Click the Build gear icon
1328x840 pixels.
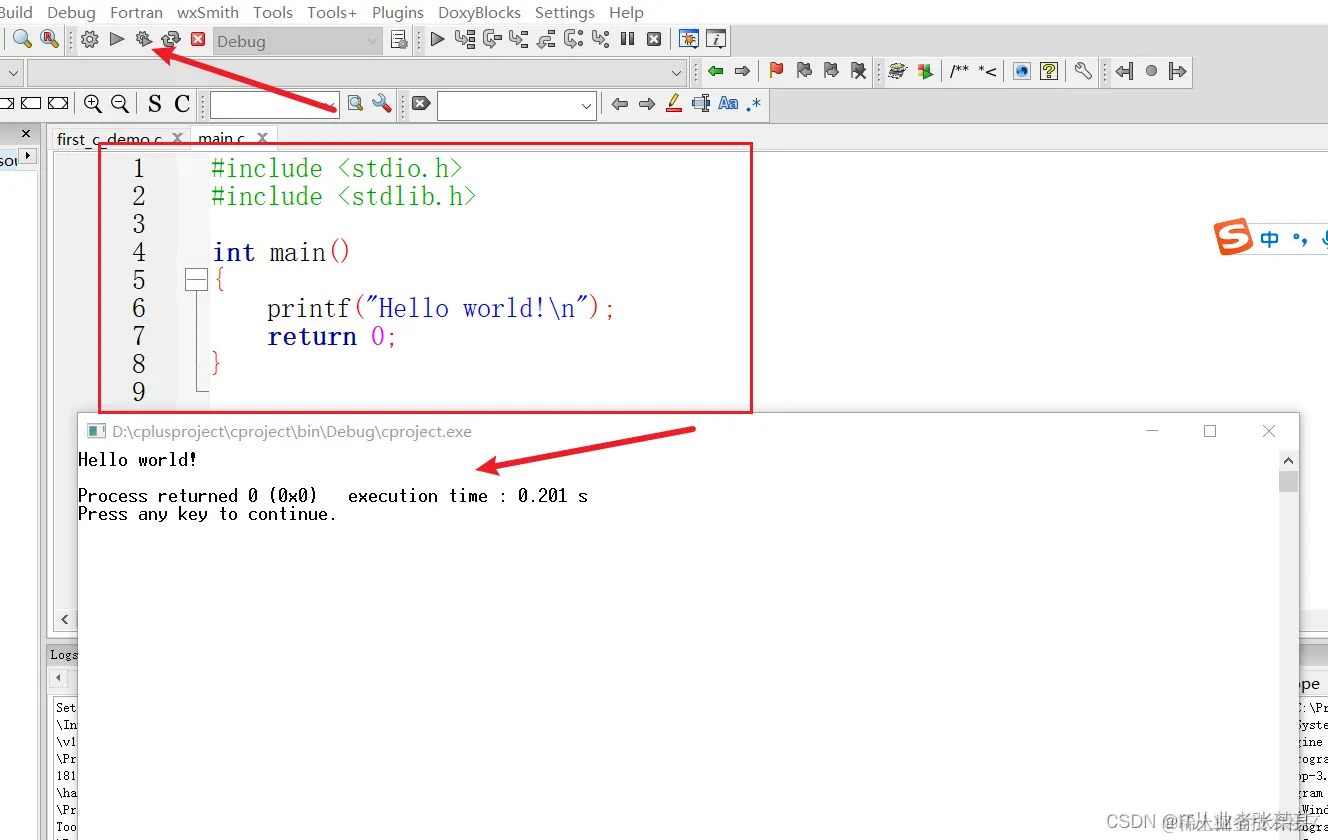coord(90,39)
